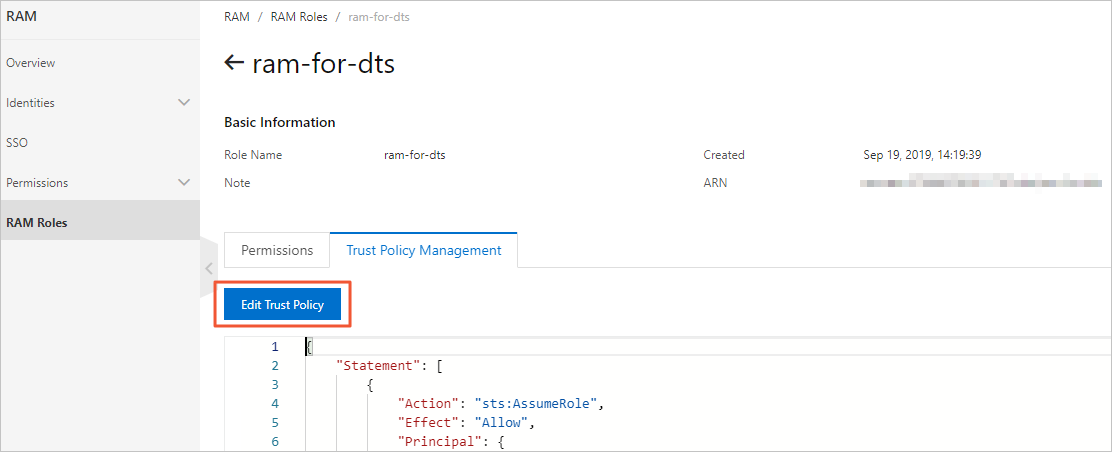Click line number 1 in the editor
The height and width of the screenshot is (452, 1112).
point(275,347)
